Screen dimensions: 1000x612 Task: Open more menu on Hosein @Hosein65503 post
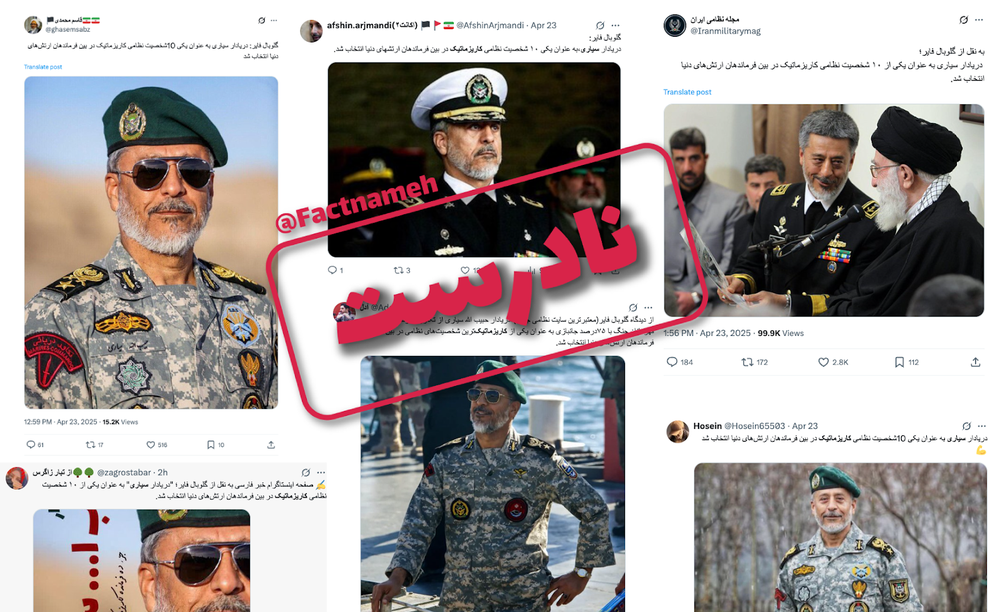click(x=982, y=426)
